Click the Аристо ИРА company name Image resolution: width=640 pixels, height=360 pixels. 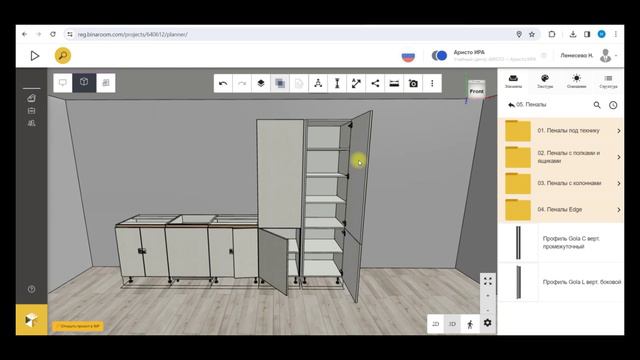click(469, 52)
